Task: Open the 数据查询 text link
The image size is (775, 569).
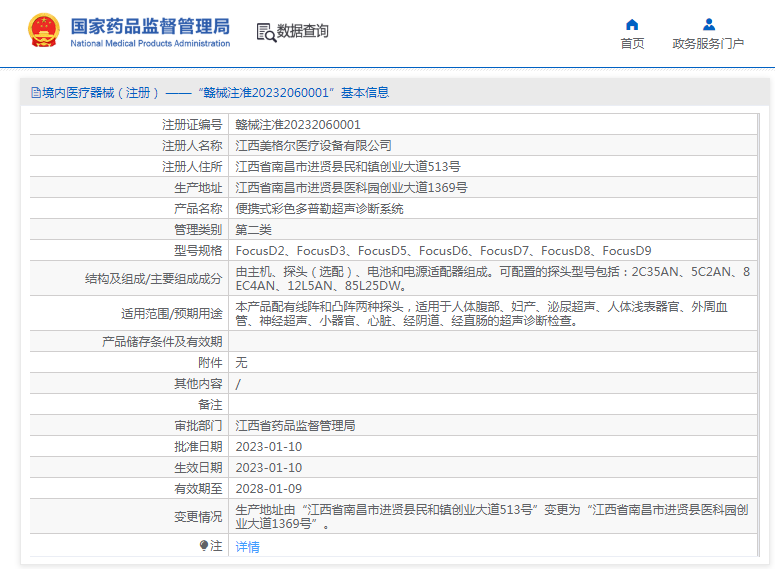Action: pos(303,32)
